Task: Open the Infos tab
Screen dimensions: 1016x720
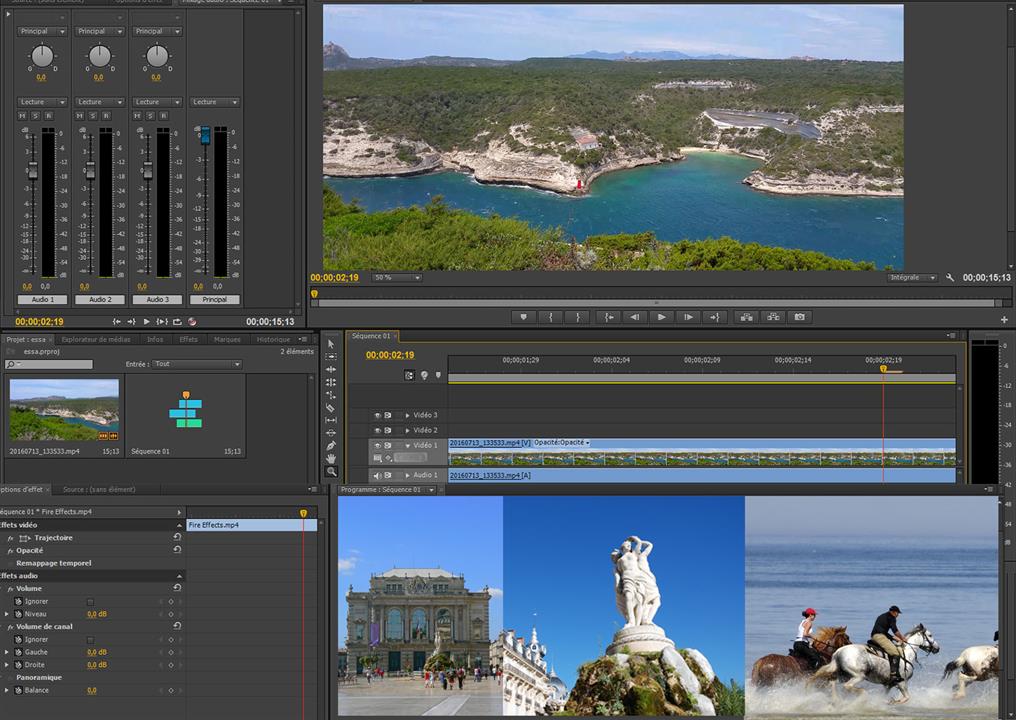Action: coord(155,340)
